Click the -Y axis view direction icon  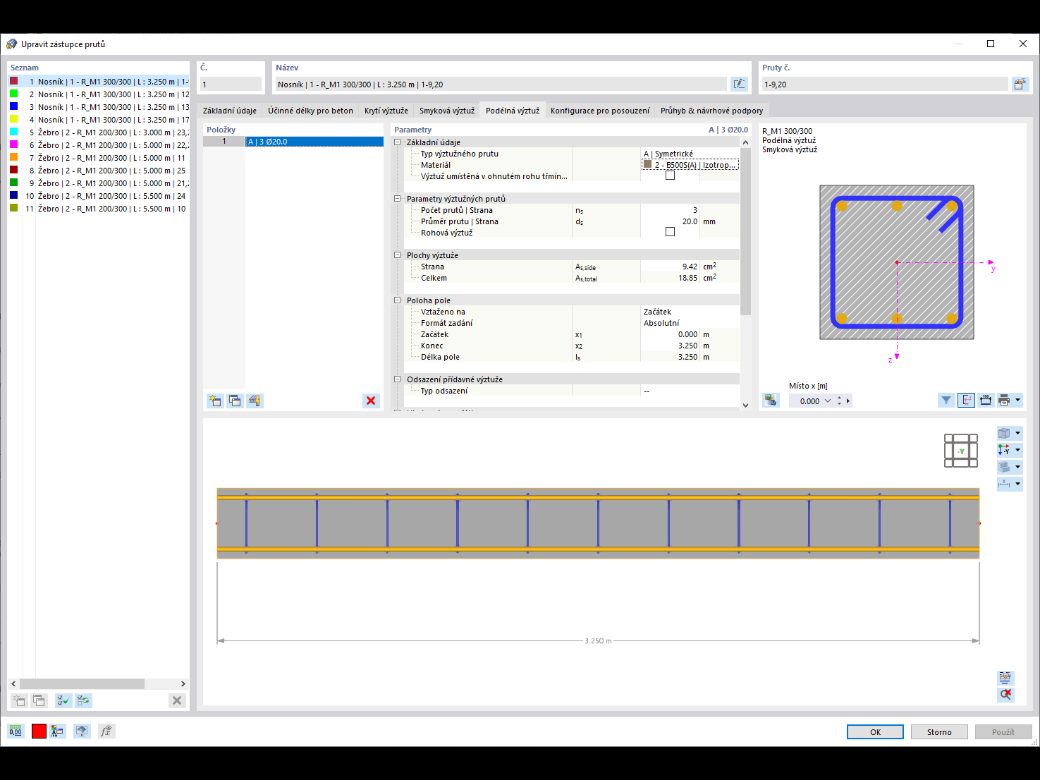(1004, 450)
